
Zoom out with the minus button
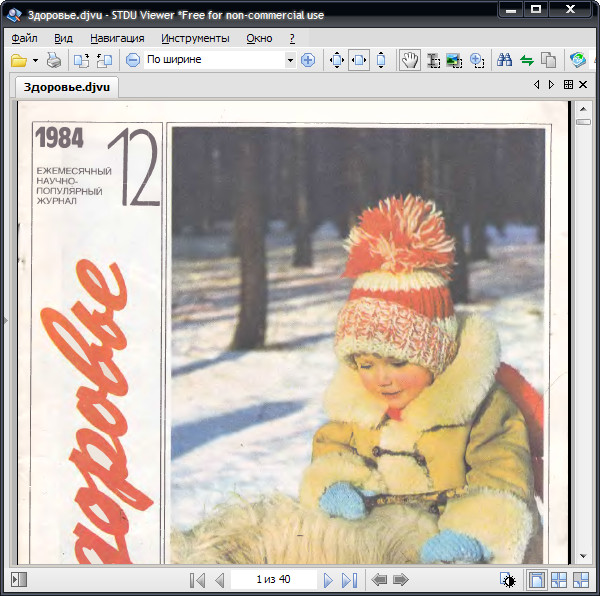pos(133,60)
